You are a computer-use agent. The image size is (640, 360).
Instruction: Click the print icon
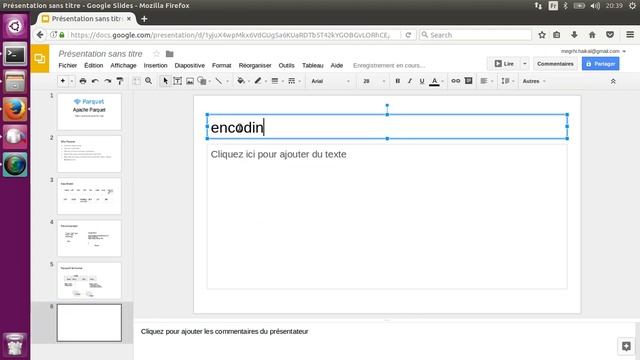tap(83, 81)
